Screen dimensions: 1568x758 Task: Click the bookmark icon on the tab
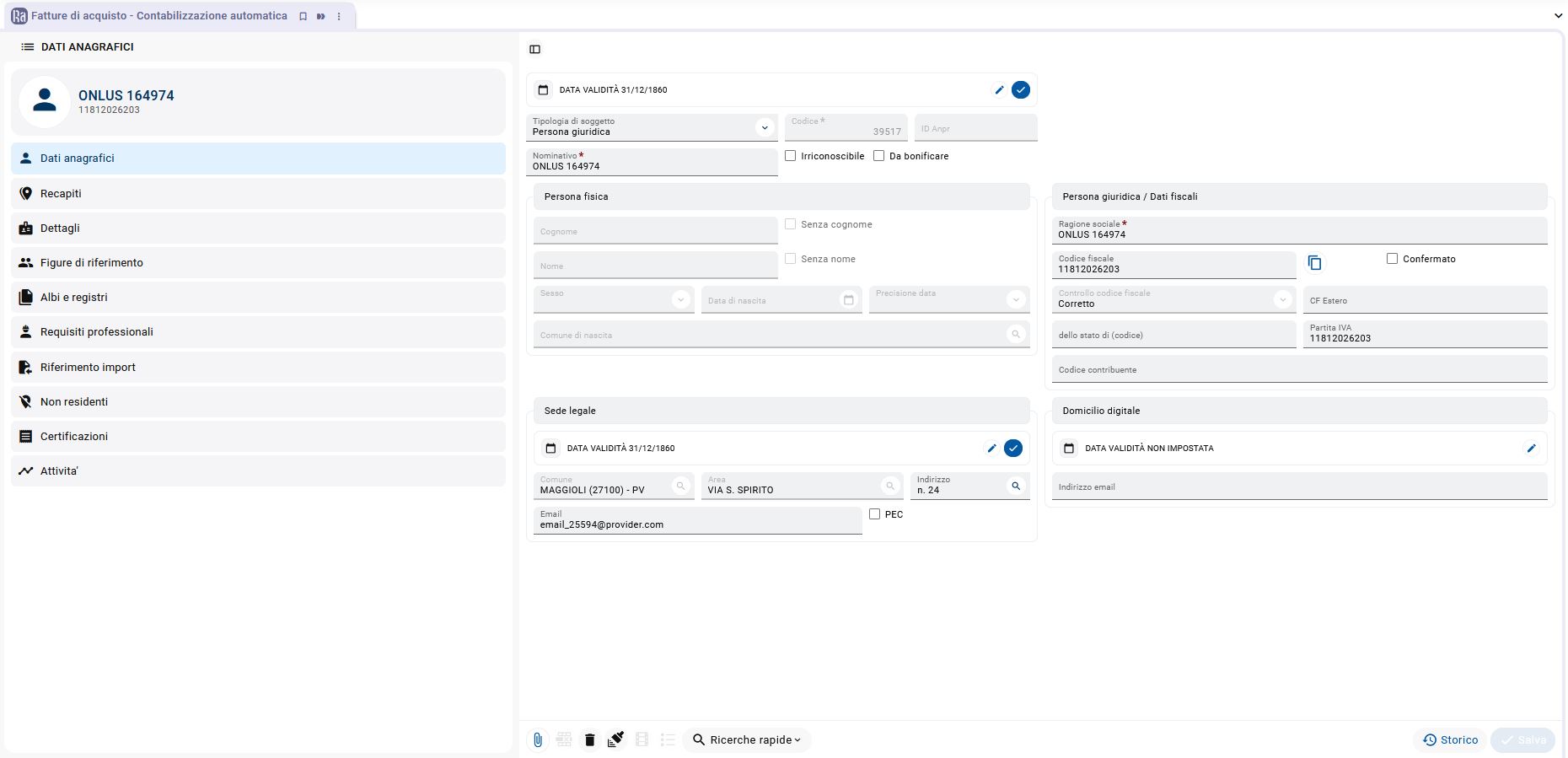click(303, 17)
